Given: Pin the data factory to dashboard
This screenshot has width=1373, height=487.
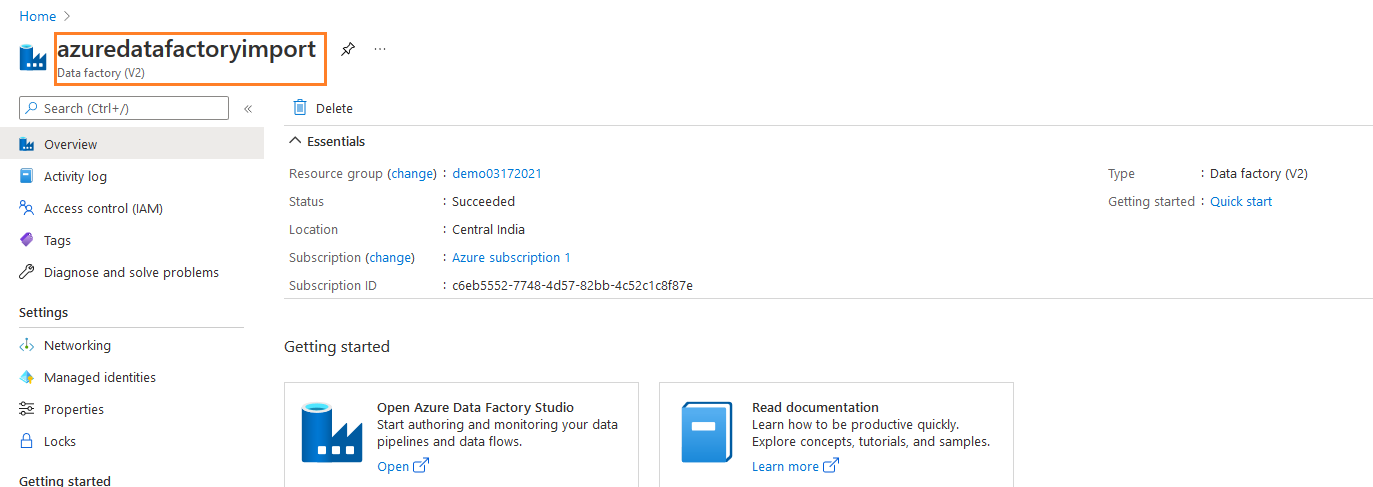Looking at the screenshot, I should pos(348,48).
